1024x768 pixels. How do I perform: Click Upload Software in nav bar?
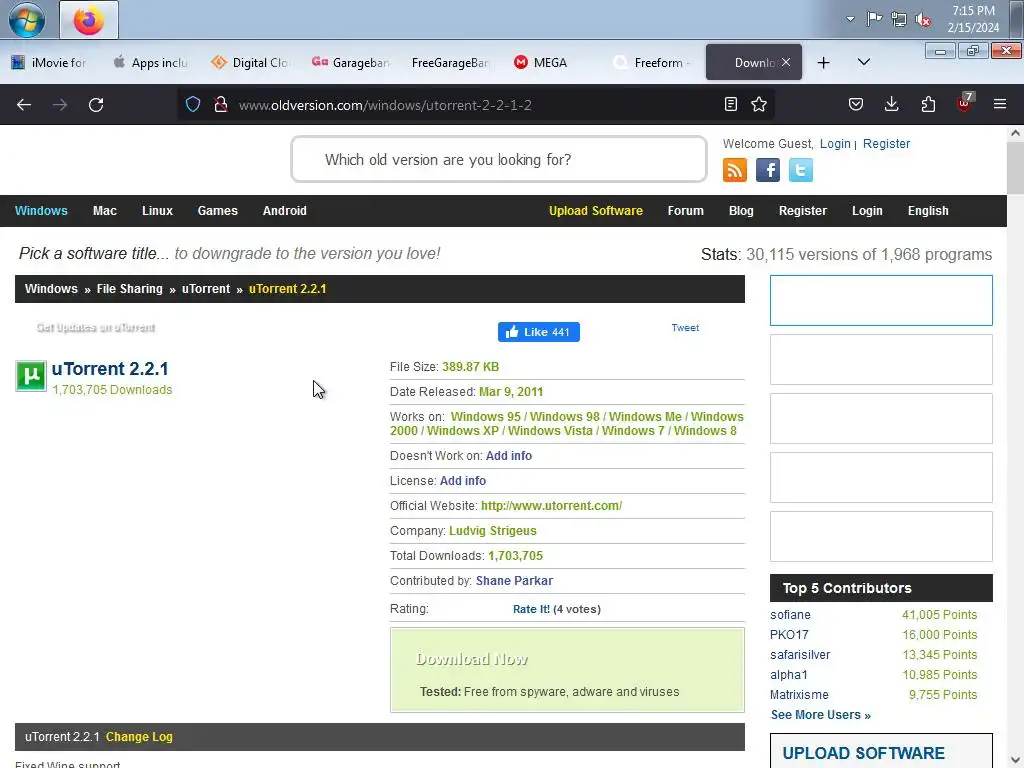point(596,211)
